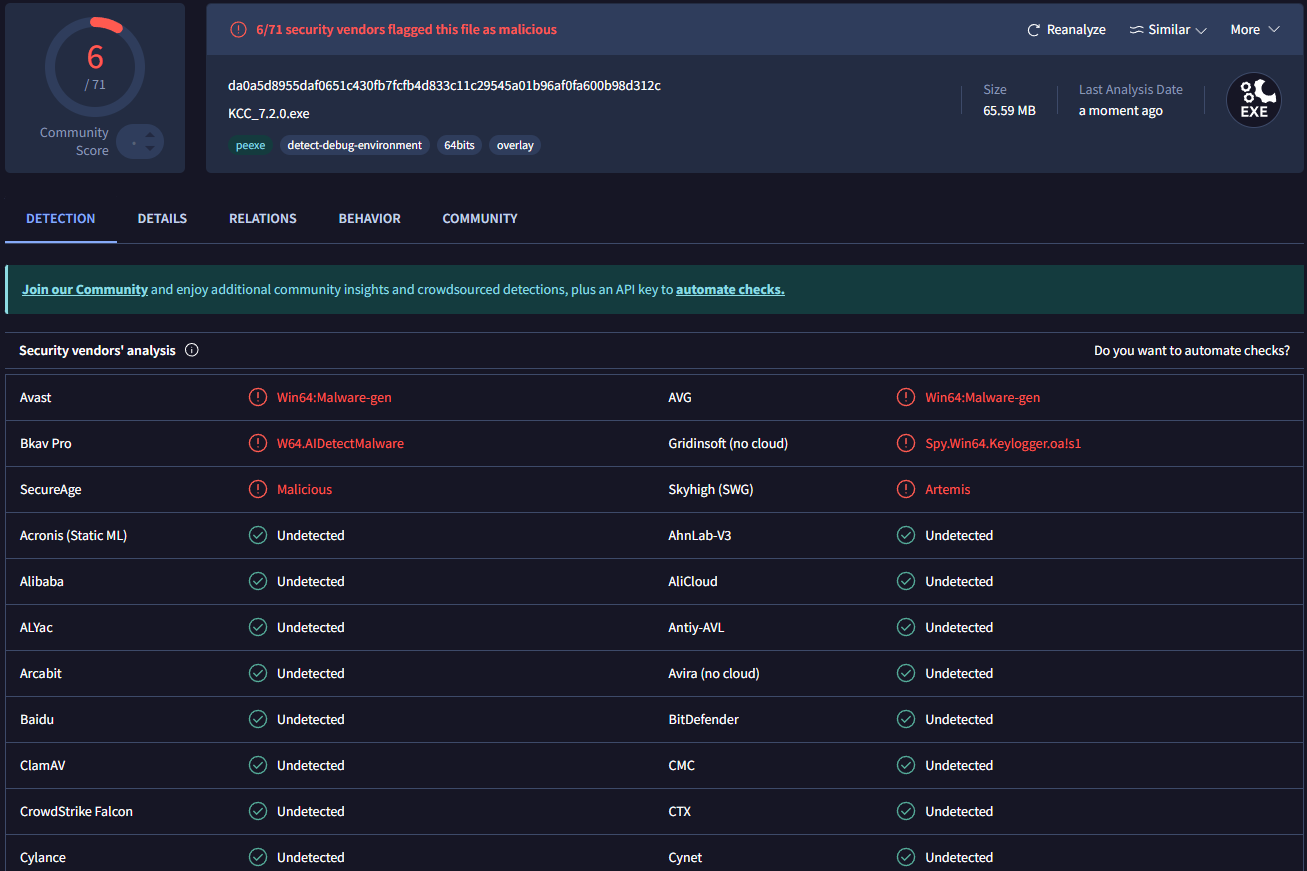Click the automate checks link
This screenshot has width=1307, height=871.
click(730, 290)
